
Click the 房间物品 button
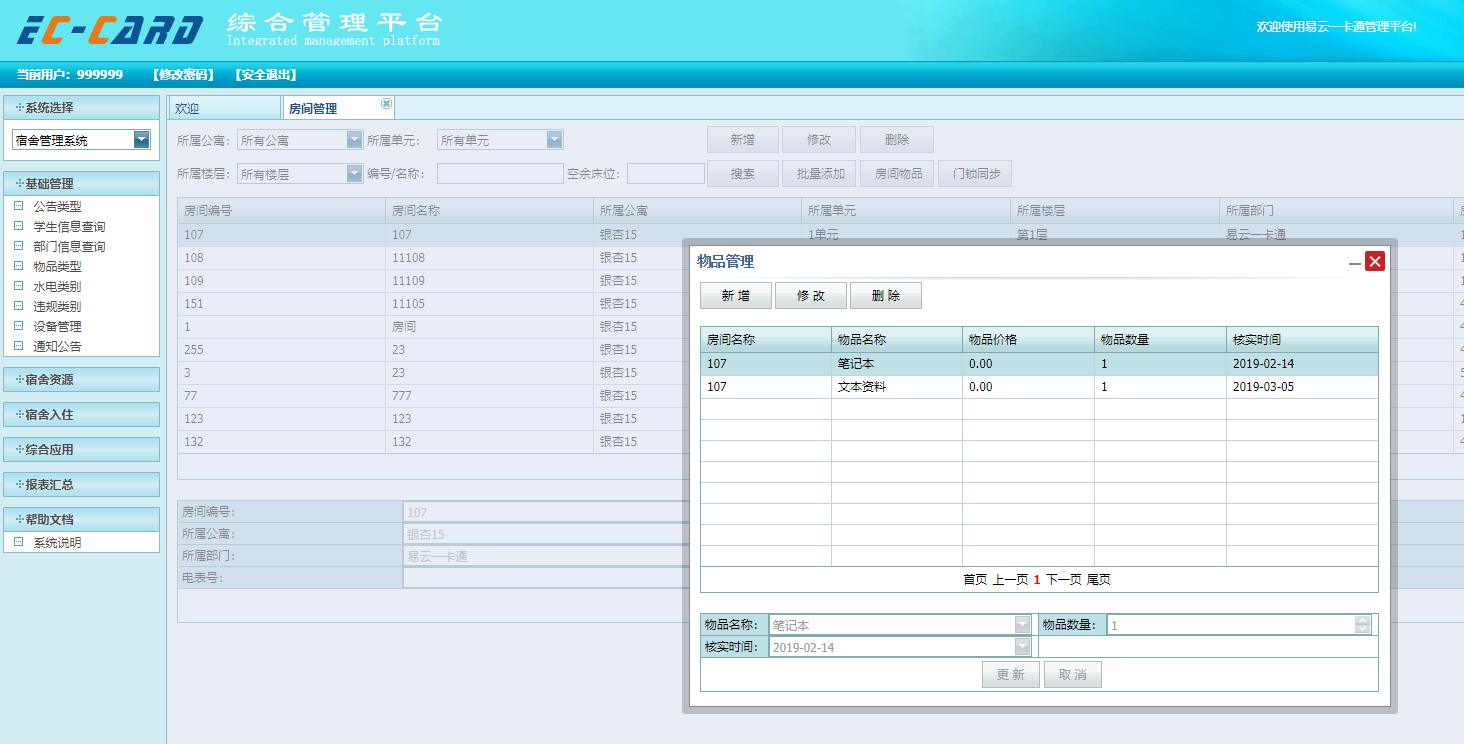pos(898,173)
